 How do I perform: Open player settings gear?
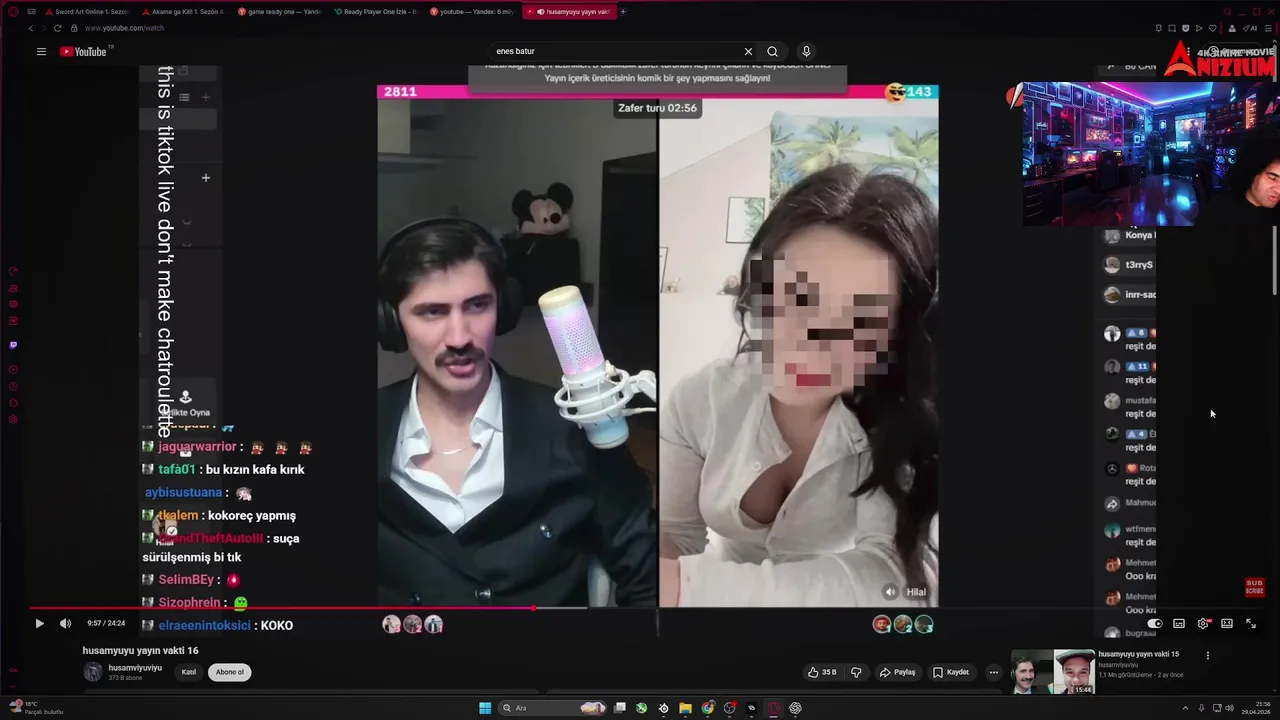[1203, 623]
